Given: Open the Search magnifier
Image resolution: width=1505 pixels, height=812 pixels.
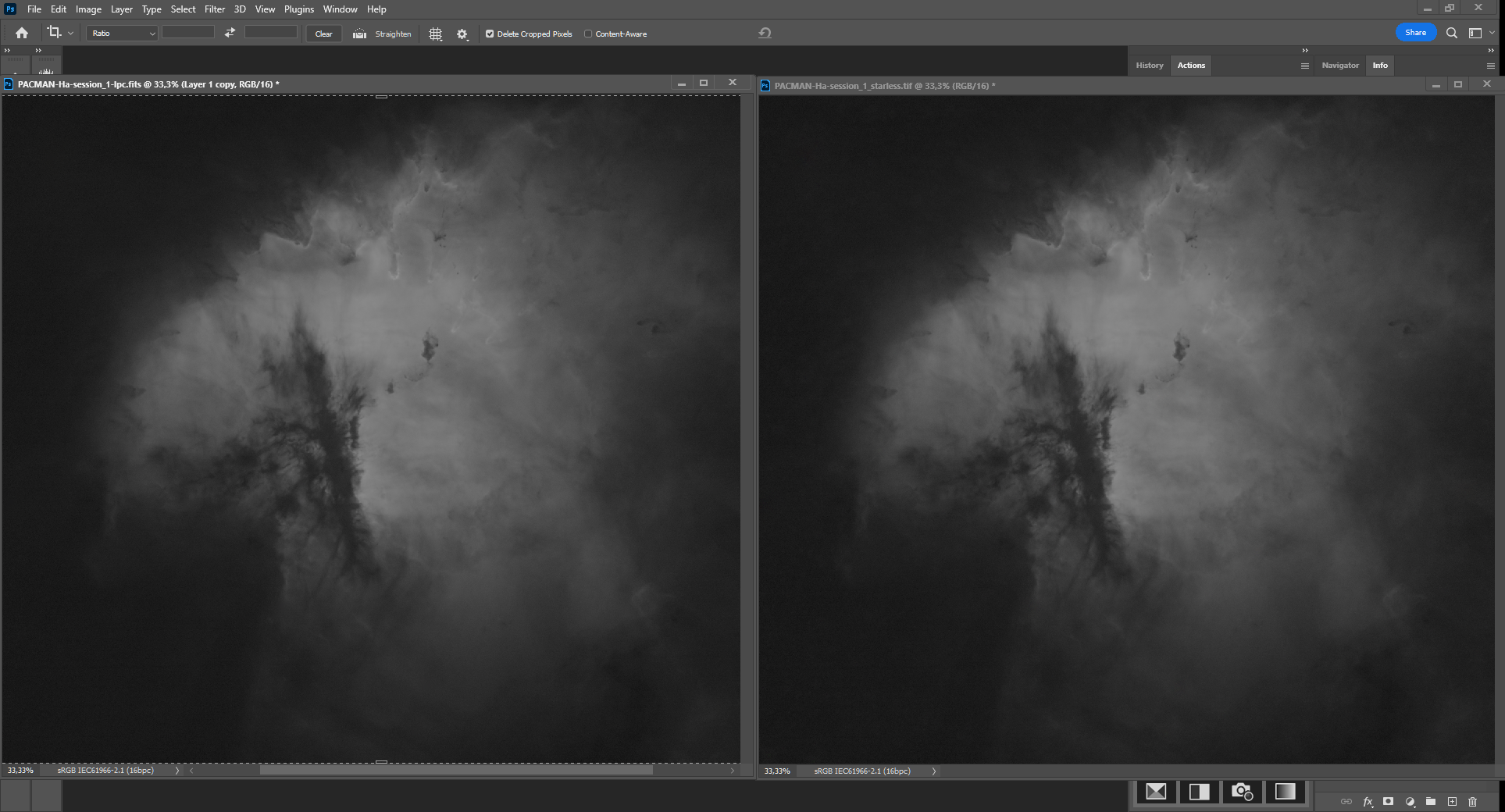Looking at the screenshot, I should (x=1451, y=33).
